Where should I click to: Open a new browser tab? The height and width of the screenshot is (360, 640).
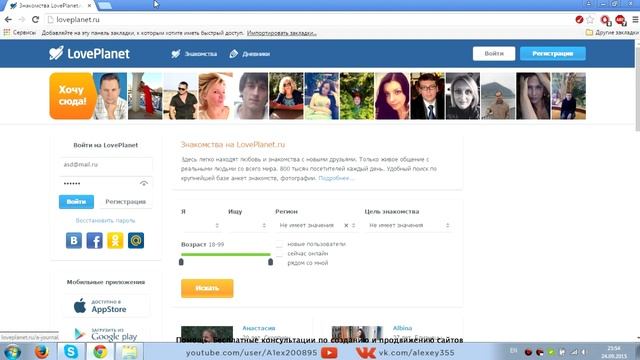(105, 6)
